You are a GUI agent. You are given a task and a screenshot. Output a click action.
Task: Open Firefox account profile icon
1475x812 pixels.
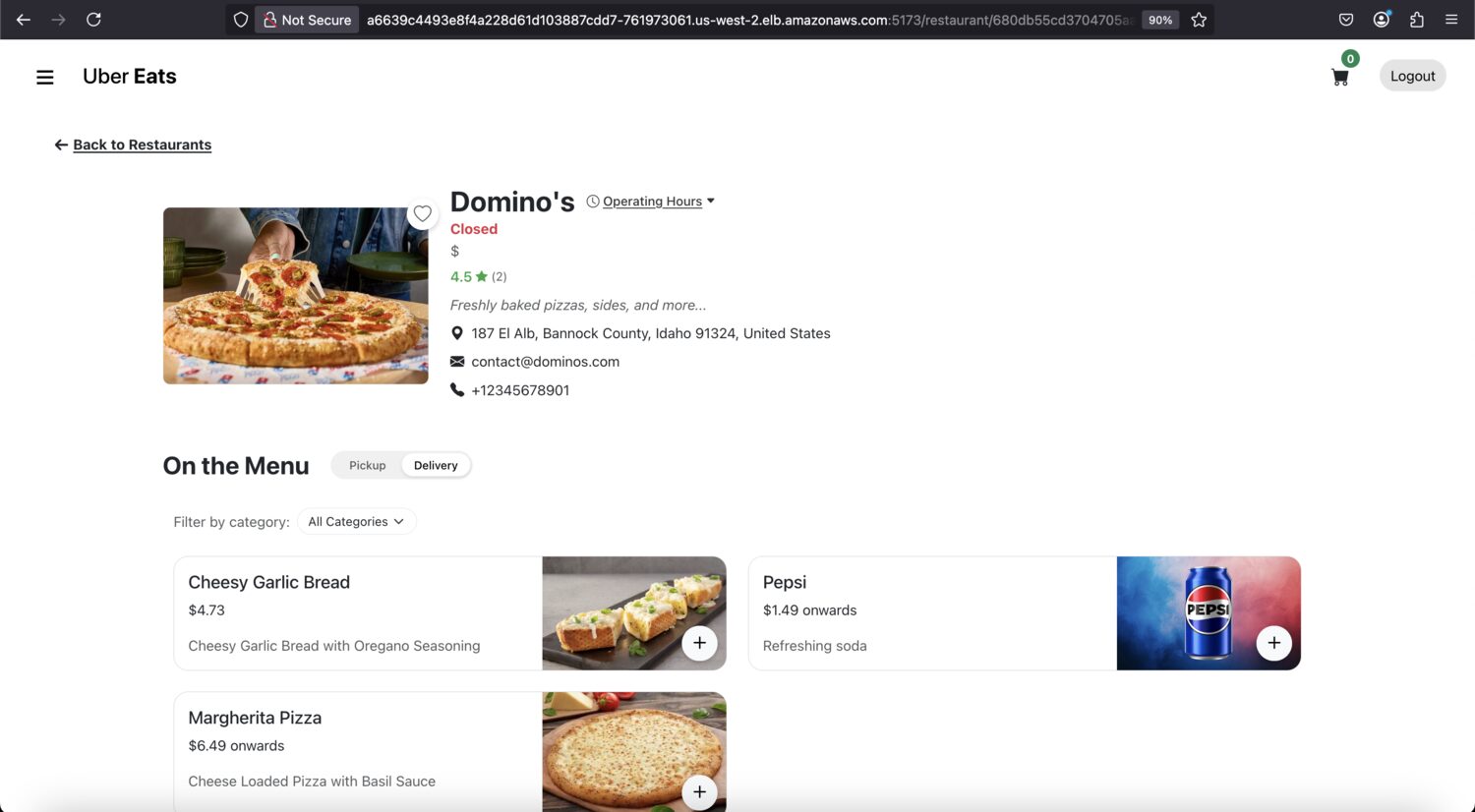click(x=1382, y=20)
